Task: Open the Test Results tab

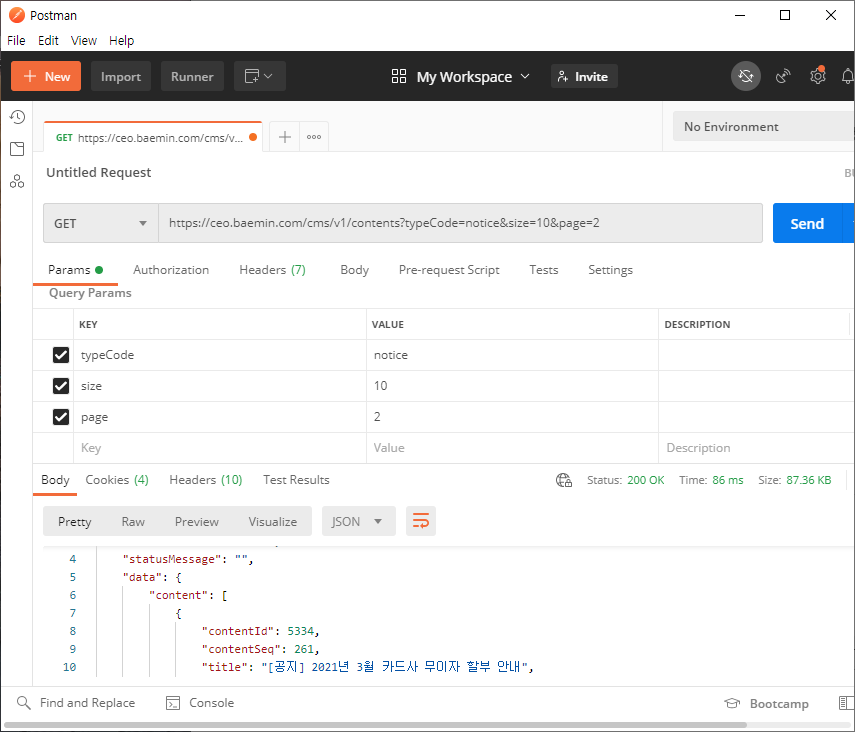Action: (296, 480)
